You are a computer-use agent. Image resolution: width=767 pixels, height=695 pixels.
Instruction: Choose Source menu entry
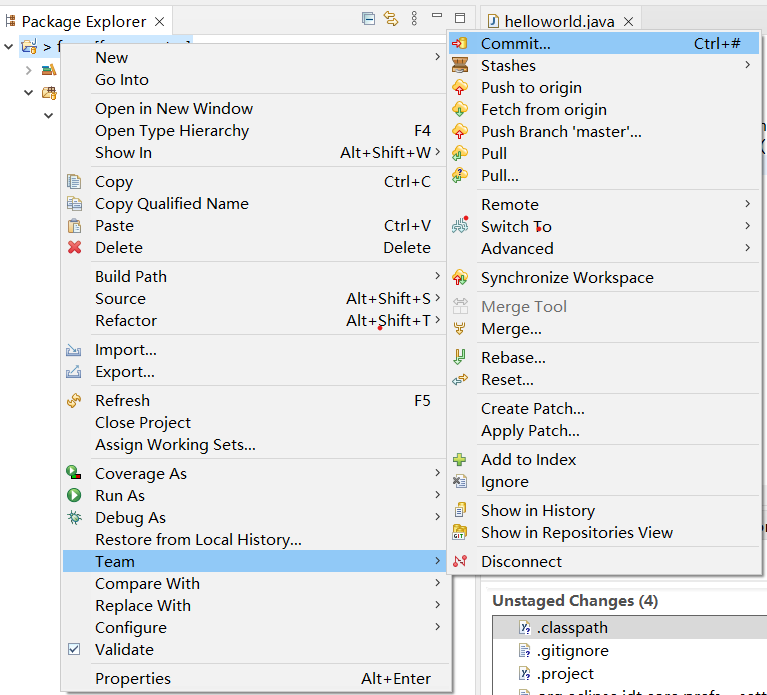pyautogui.click(x=254, y=298)
